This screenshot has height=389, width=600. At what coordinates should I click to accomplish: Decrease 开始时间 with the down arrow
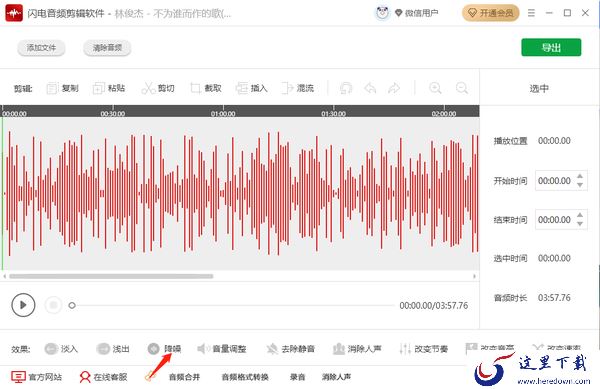click(x=580, y=185)
